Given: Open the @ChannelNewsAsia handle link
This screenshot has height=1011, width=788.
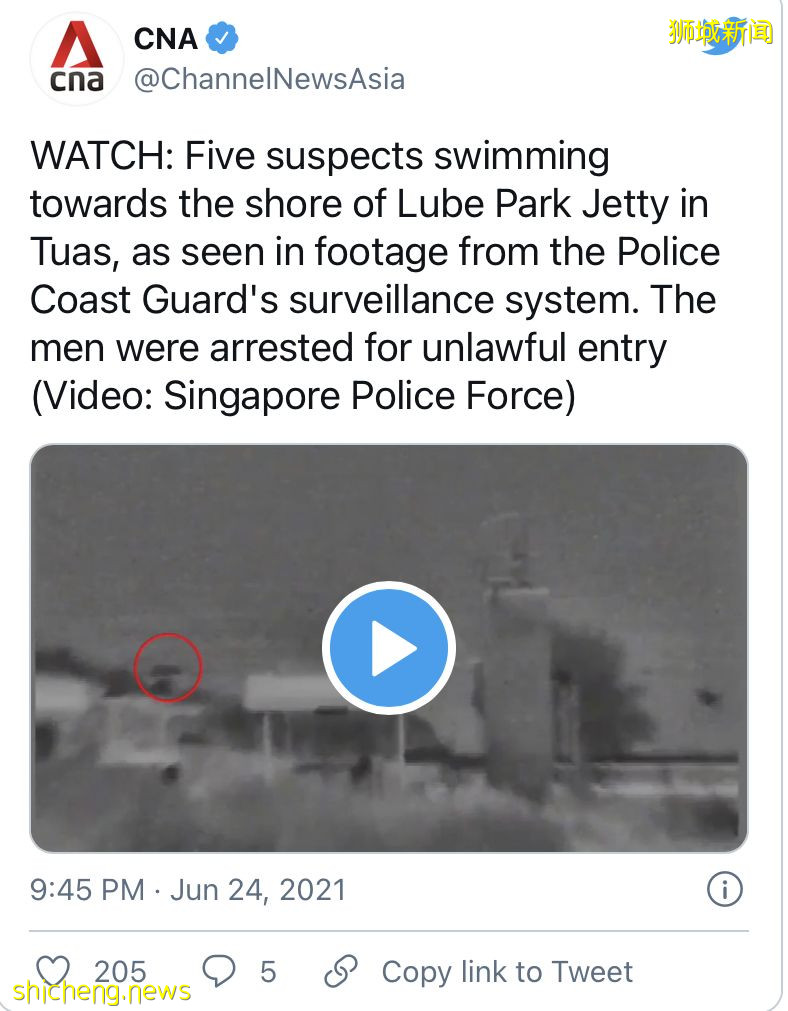Looking at the screenshot, I should pyautogui.click(x=270, y=79).
